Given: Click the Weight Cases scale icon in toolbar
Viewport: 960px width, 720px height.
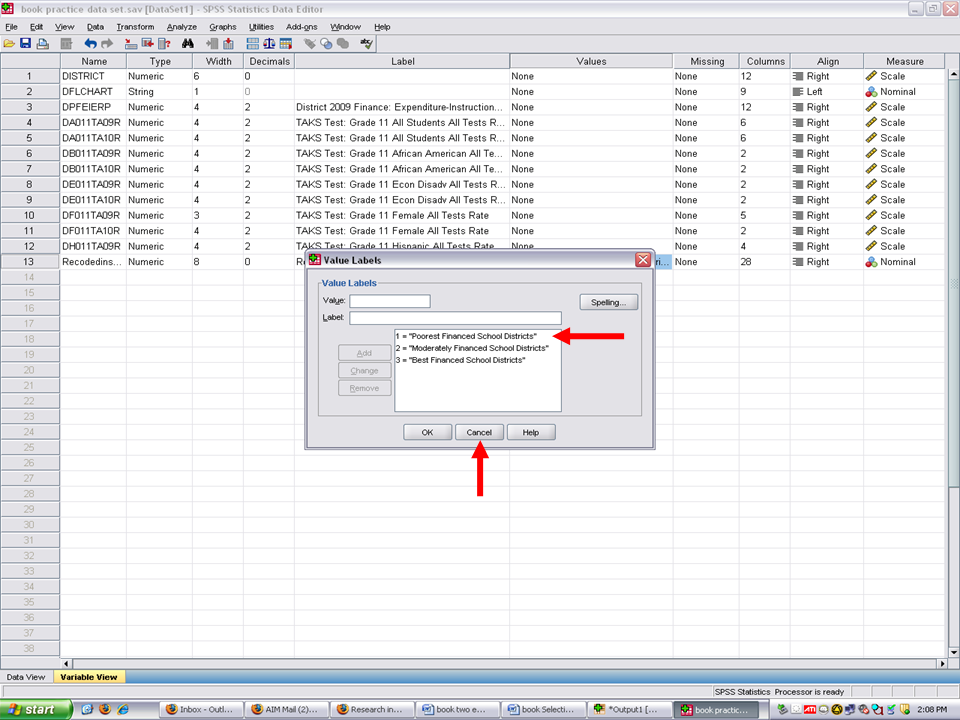Looking at the screenshot, I should 269,44.
